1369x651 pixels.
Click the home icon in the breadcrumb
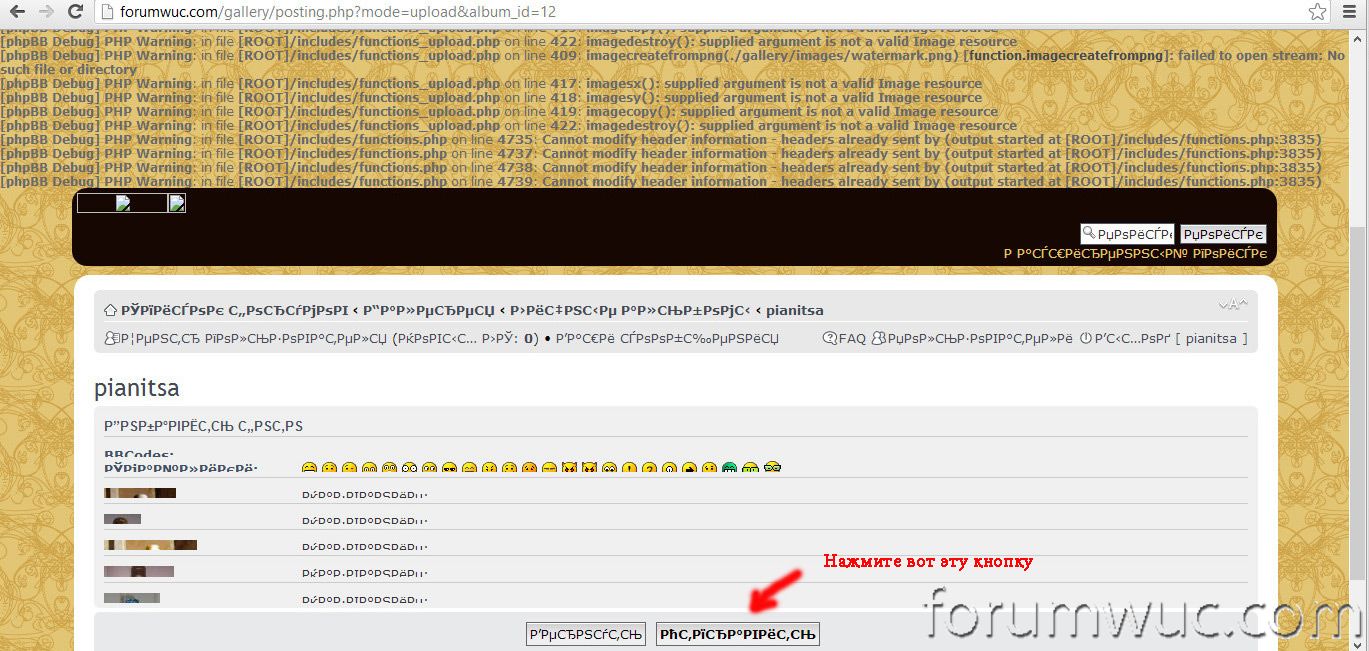pyautogui.click(x=111, y=310)
